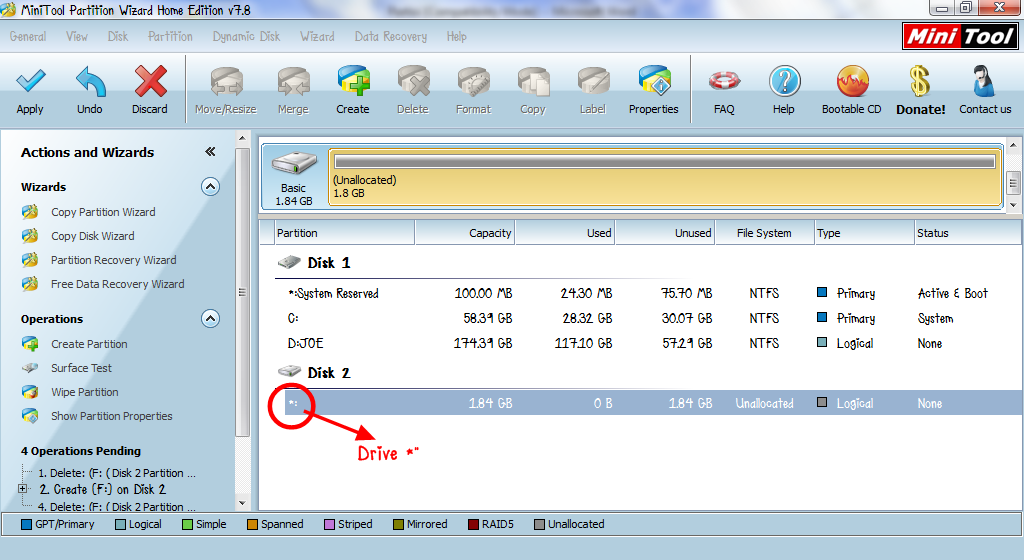Viewport: 1024px width, 560px height.
Task: Undo the last operation
Action: click(x=89, y=91)
